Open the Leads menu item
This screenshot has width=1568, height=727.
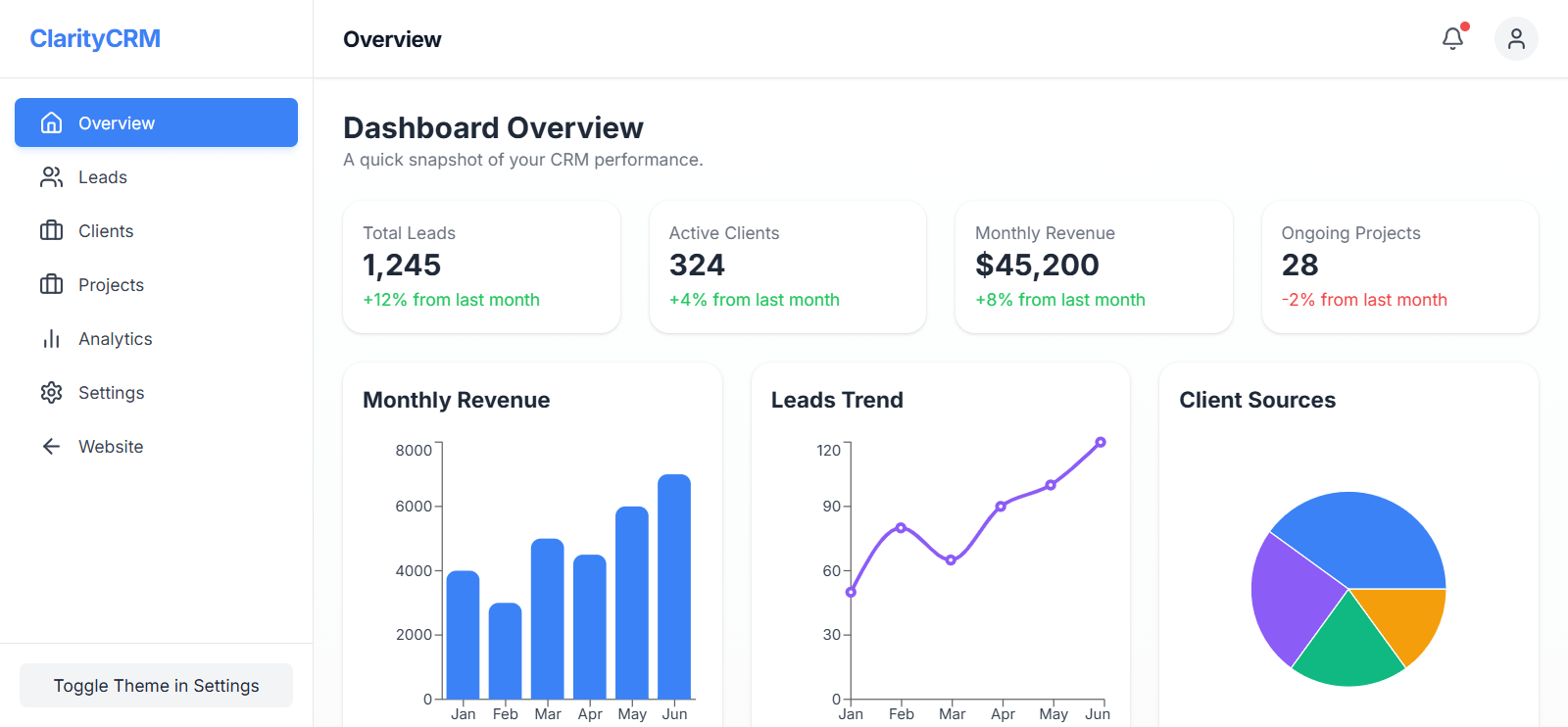(x=103, y=177)
